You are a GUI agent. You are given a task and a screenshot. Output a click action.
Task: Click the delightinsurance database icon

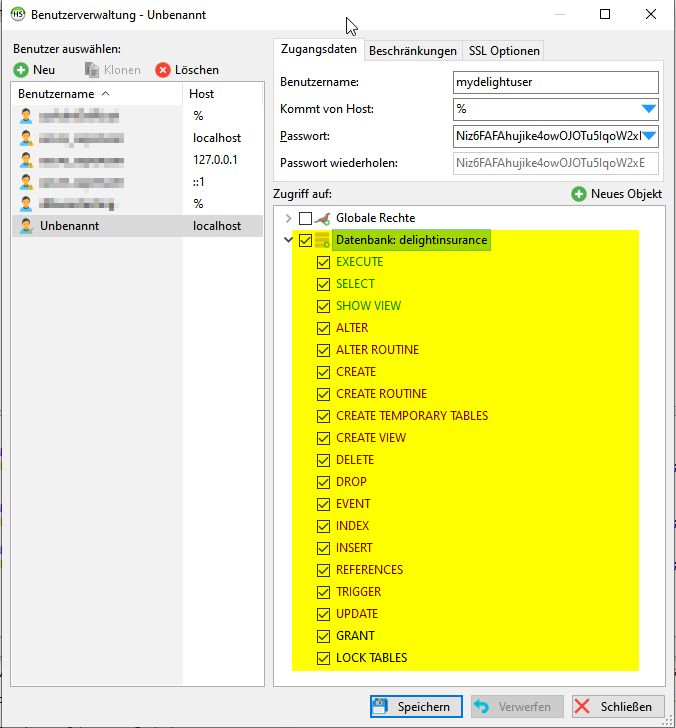(x=322, y=240)
